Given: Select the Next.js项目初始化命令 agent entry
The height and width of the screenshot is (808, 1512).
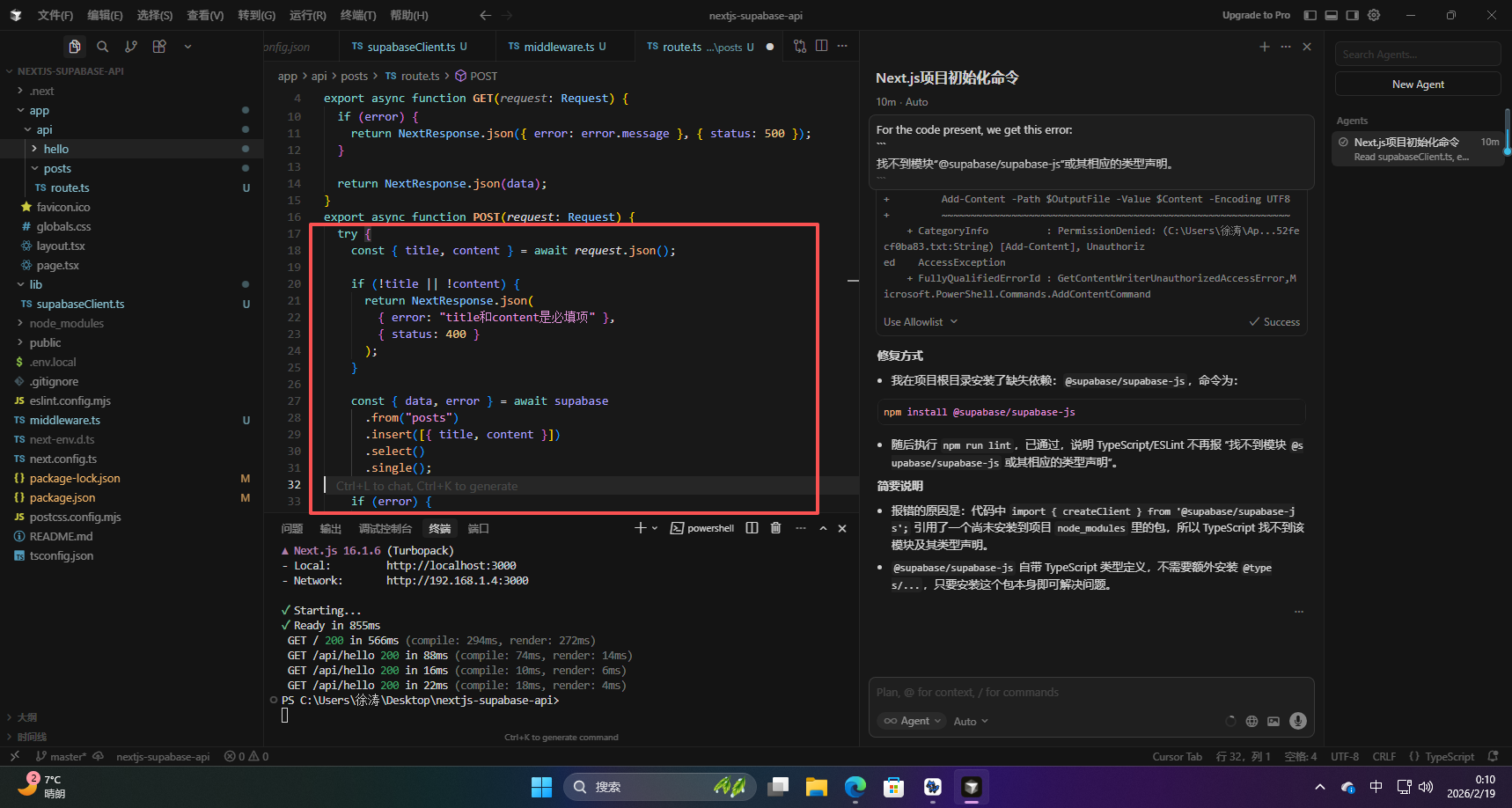Looking at the screenshot, I should tap(1418, 148).
